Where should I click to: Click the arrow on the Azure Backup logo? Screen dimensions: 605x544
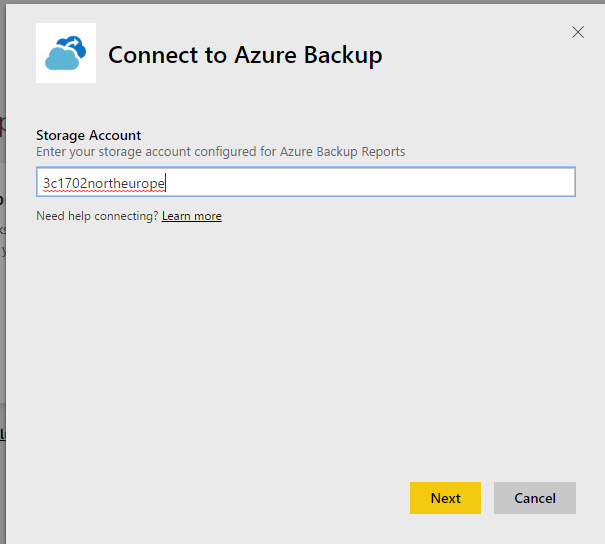tap(76, 44)
